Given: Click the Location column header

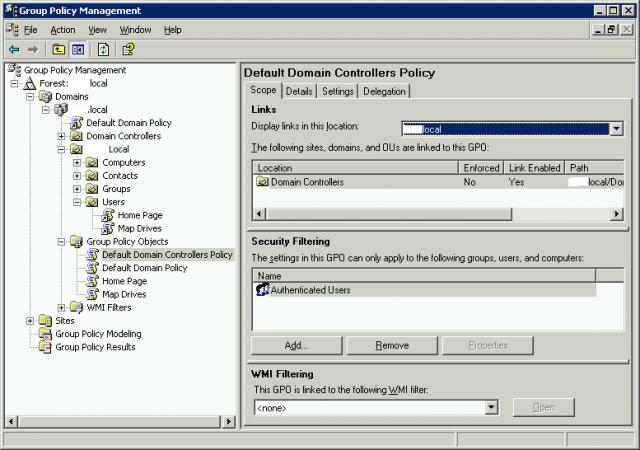Looking at the screenshot, I should (x=356, y=168).
